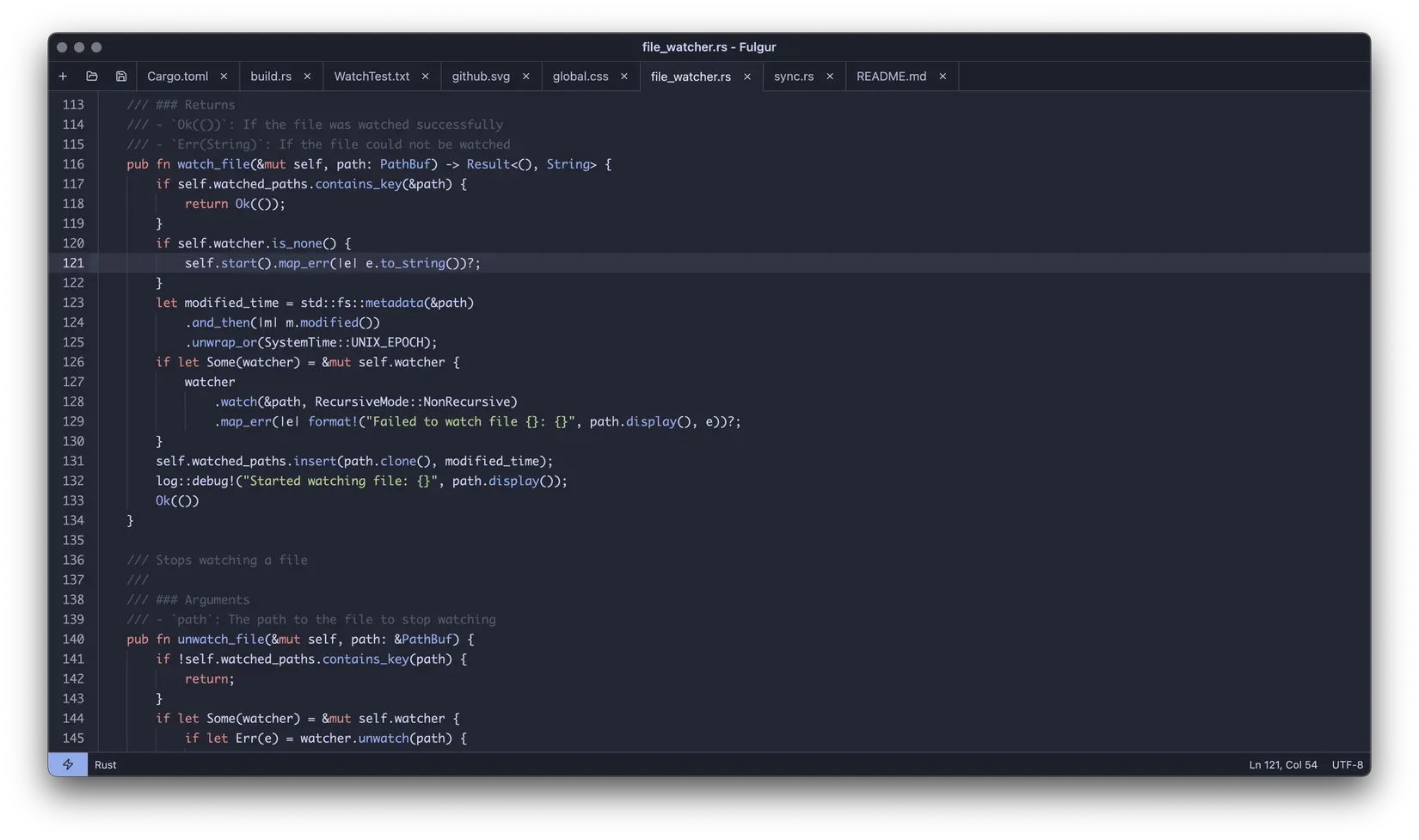Click the Fulgur lightning icon in status bar

[68, 763]
